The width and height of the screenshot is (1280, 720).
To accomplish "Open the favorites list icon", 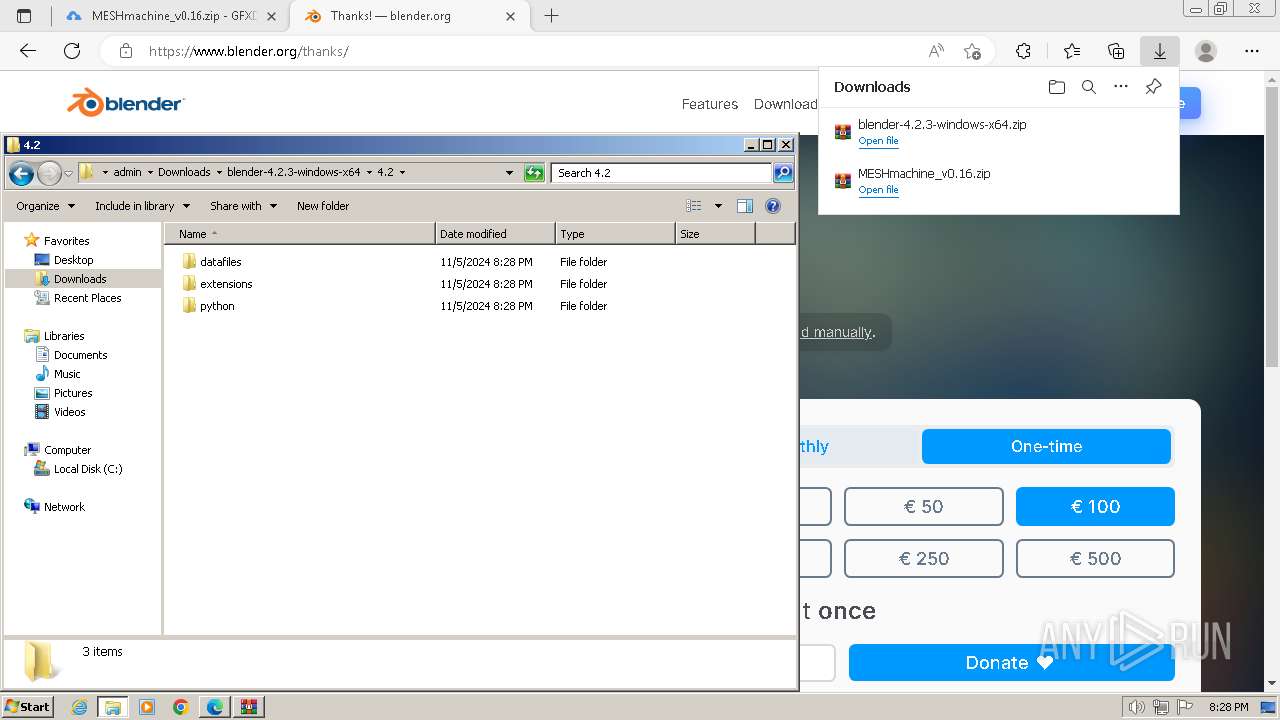I will tap(1072, 51).
